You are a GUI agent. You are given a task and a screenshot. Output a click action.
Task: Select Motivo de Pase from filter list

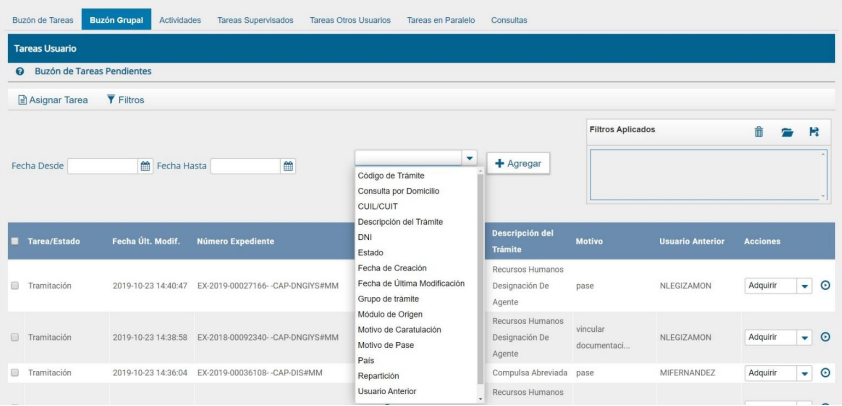[385, 345]
